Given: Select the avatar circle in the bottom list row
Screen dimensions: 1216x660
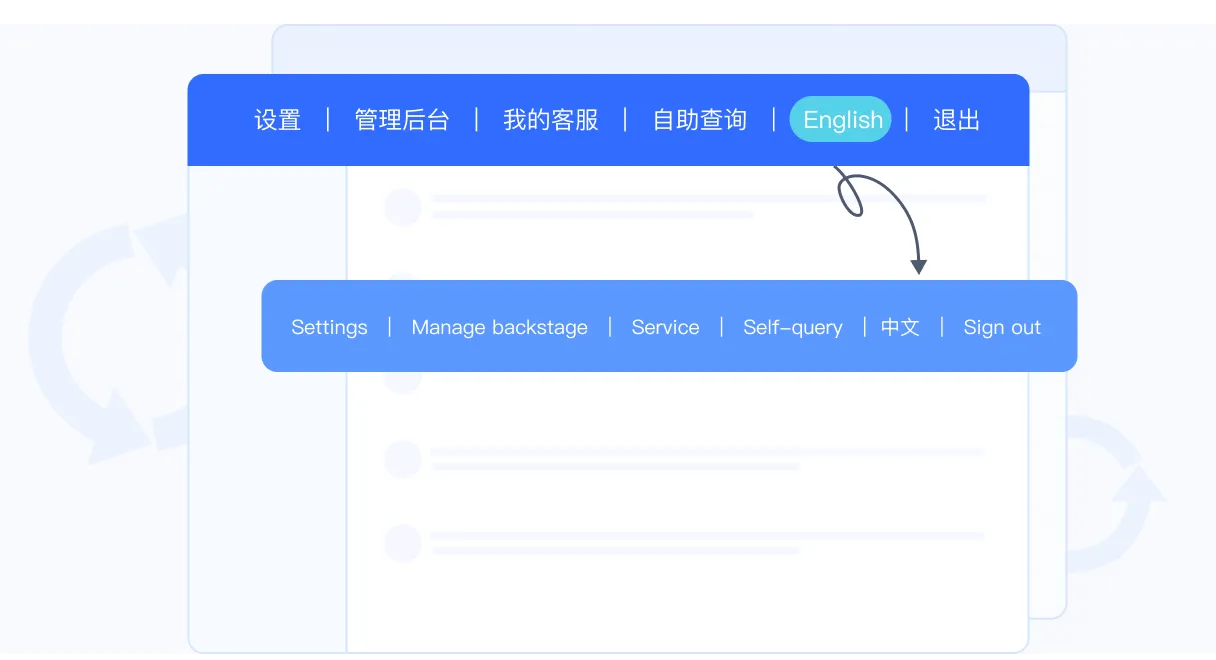Looking at the screenshot, I should coord(403,542).
